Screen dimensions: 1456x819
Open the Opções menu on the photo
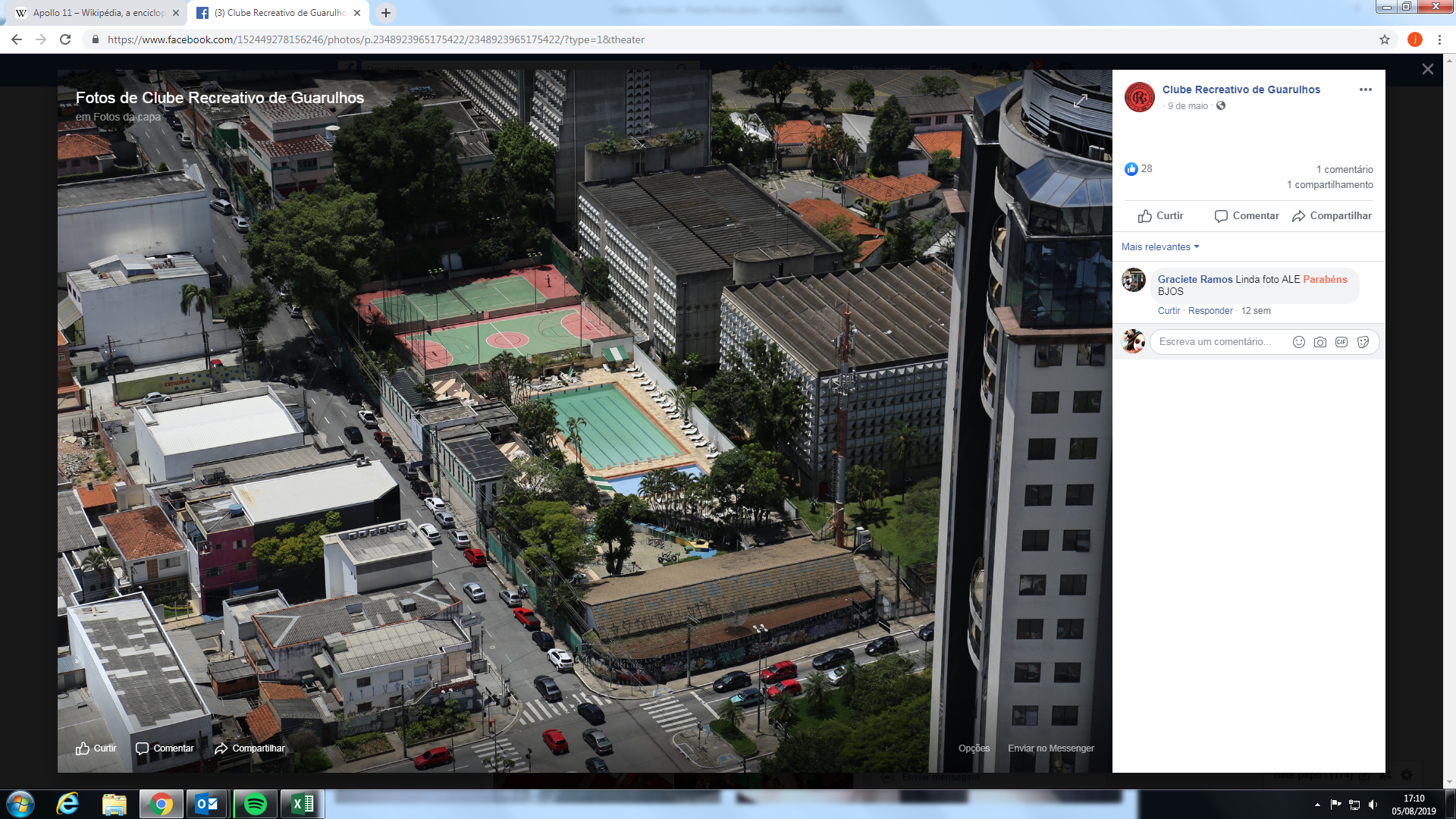tap(974, 748)
